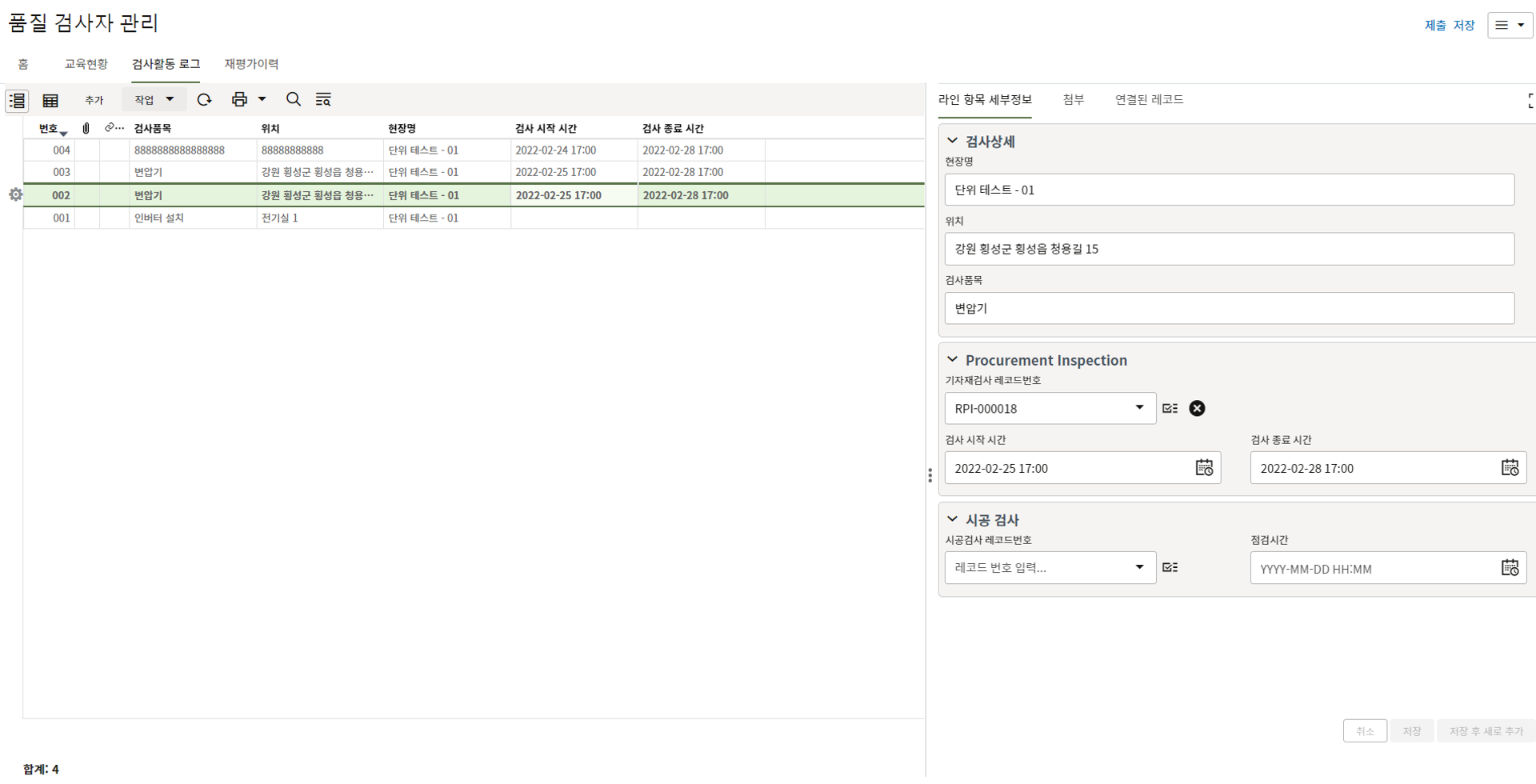Open calendar for 검사 종료 시간

coord(1509,468)
